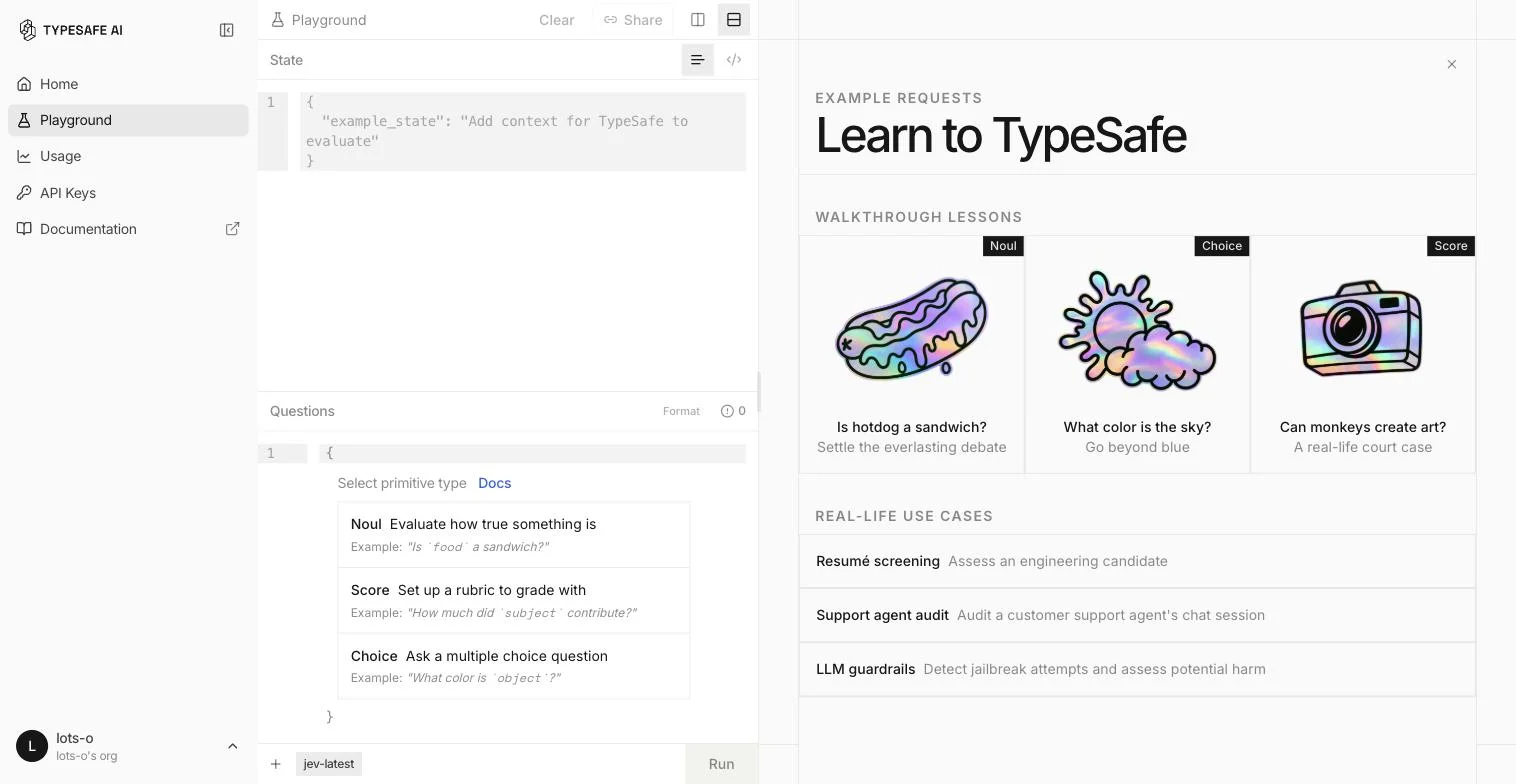Open the camera illustration lesson card
The width and height of the screenshot is (1516, 784).
pyautogui.click(x=1362, y=328)
